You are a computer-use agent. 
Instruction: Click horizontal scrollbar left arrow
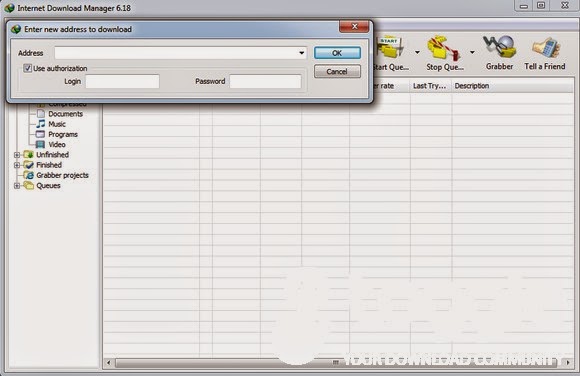[x=108, y=363]
